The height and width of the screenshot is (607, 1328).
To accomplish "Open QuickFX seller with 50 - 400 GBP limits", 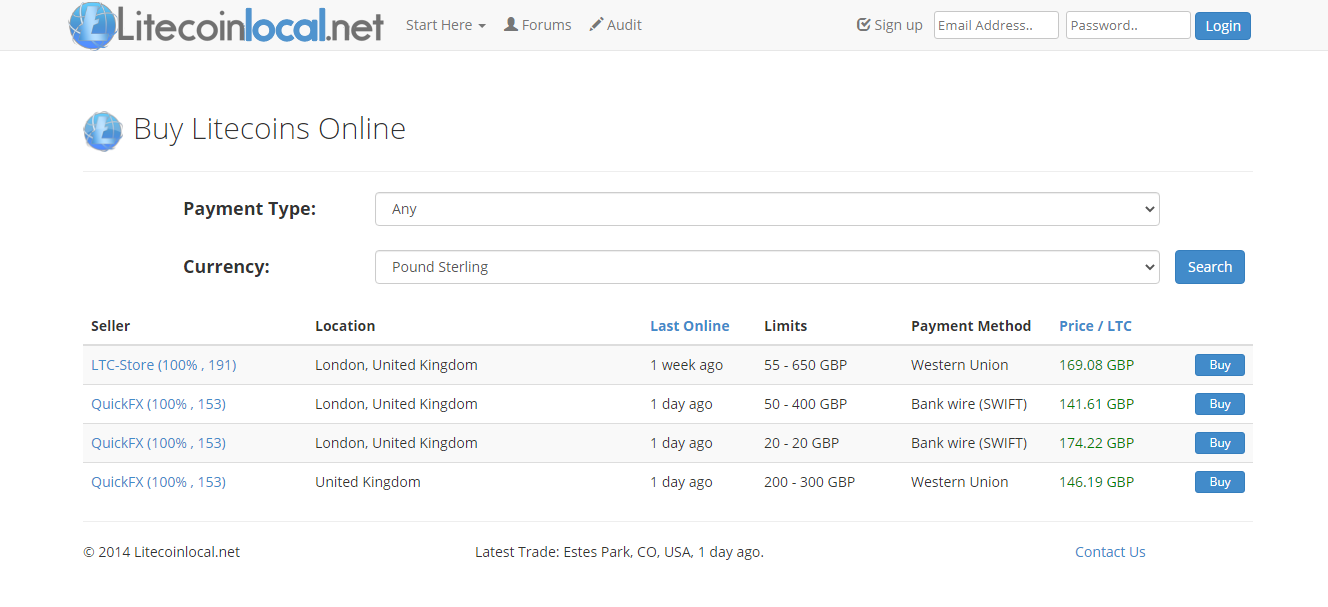I will (x=158, y=404).
